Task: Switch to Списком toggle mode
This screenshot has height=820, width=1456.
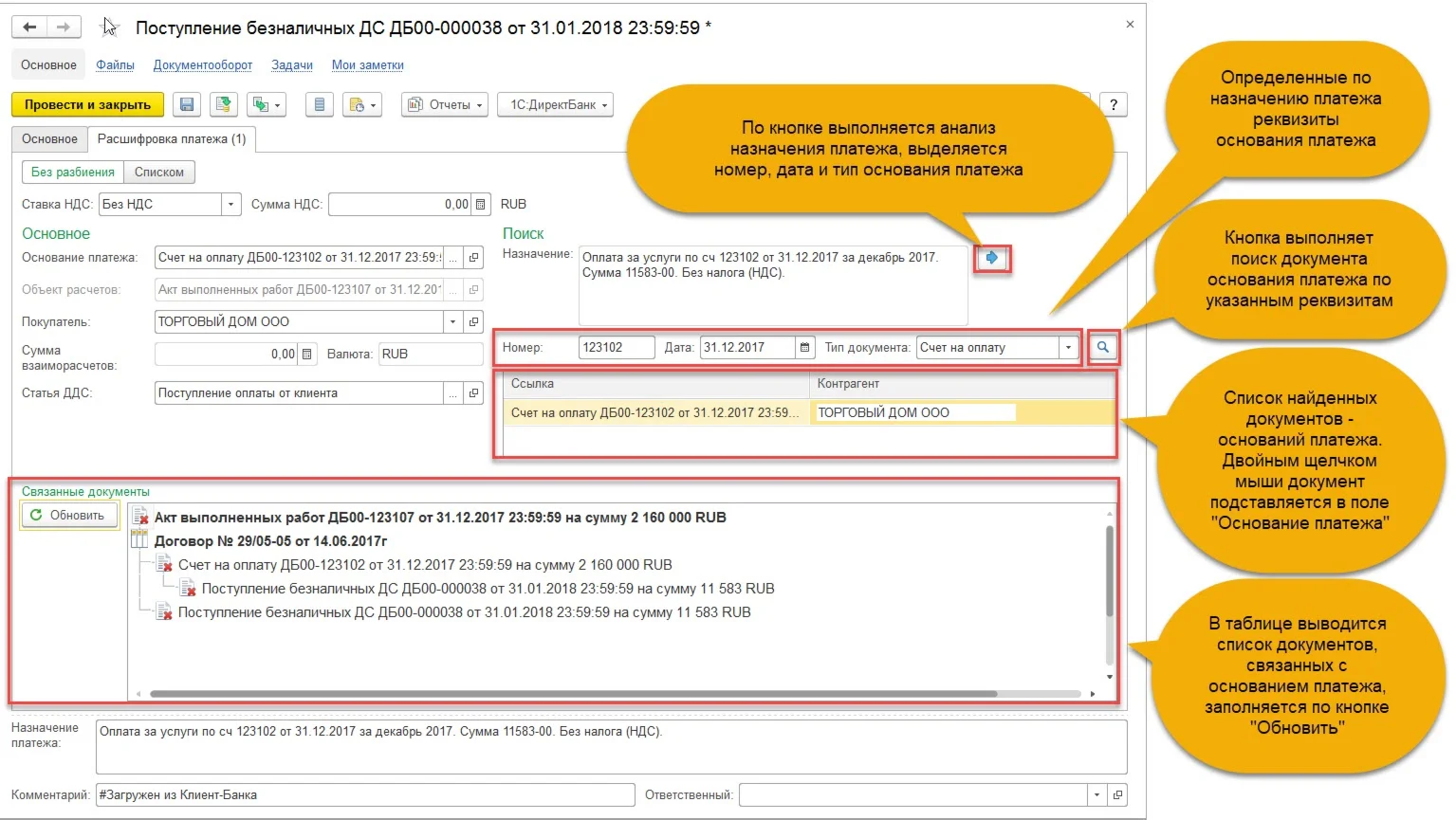Action: tap(159, 172)
